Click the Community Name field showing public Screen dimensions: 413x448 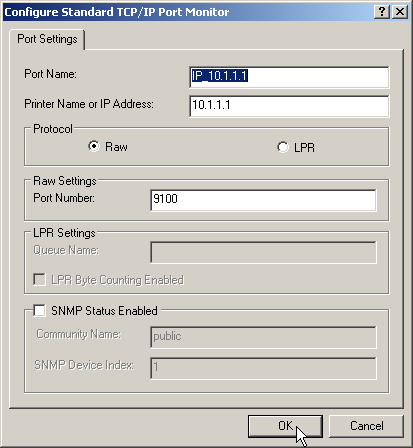point(263,337)
